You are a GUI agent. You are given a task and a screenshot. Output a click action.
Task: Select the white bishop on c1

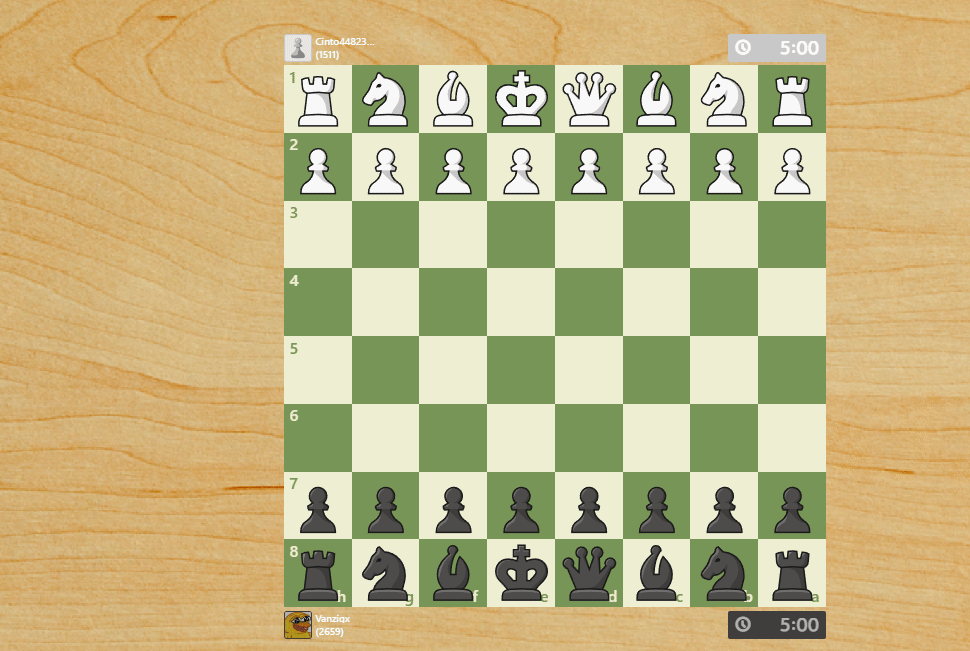pyautogui.click(x=656, y=99)
